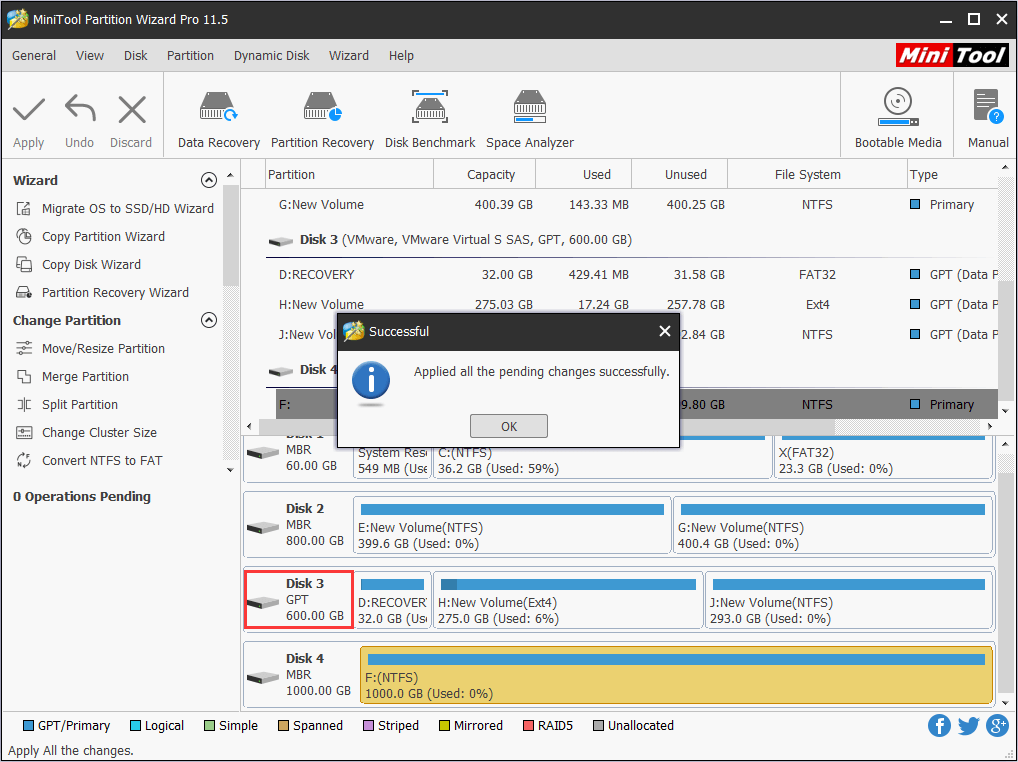Select H:New Volume(Ext4) block on Disk 3
This screenshot has height=762, width=1018.
[x=568, y=600]
